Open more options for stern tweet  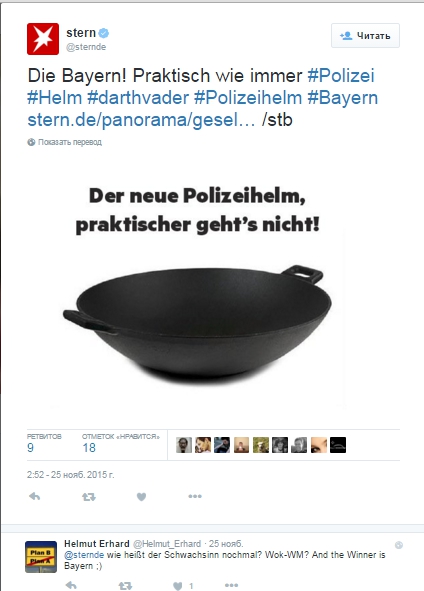[x=195, y=496]
